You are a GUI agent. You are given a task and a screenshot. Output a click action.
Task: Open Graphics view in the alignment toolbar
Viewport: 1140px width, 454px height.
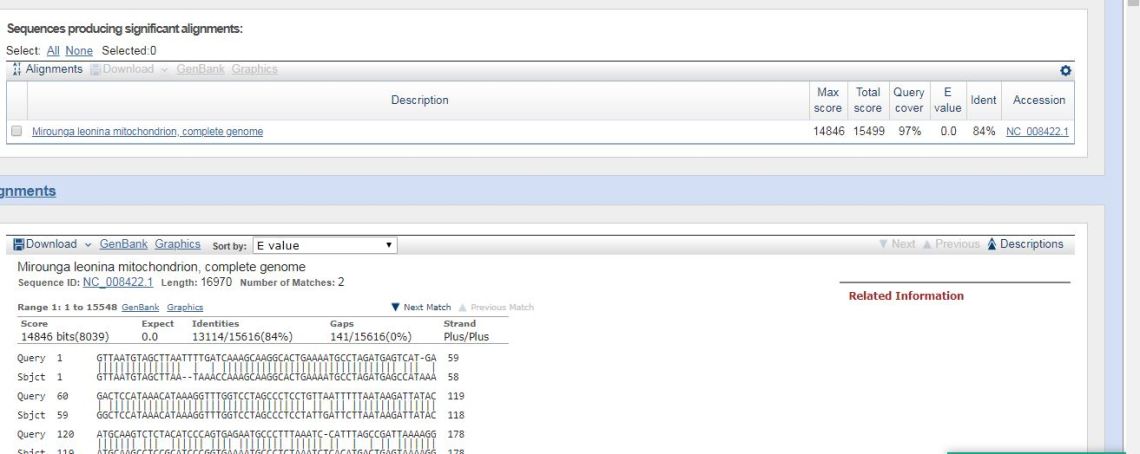[178, 245]
